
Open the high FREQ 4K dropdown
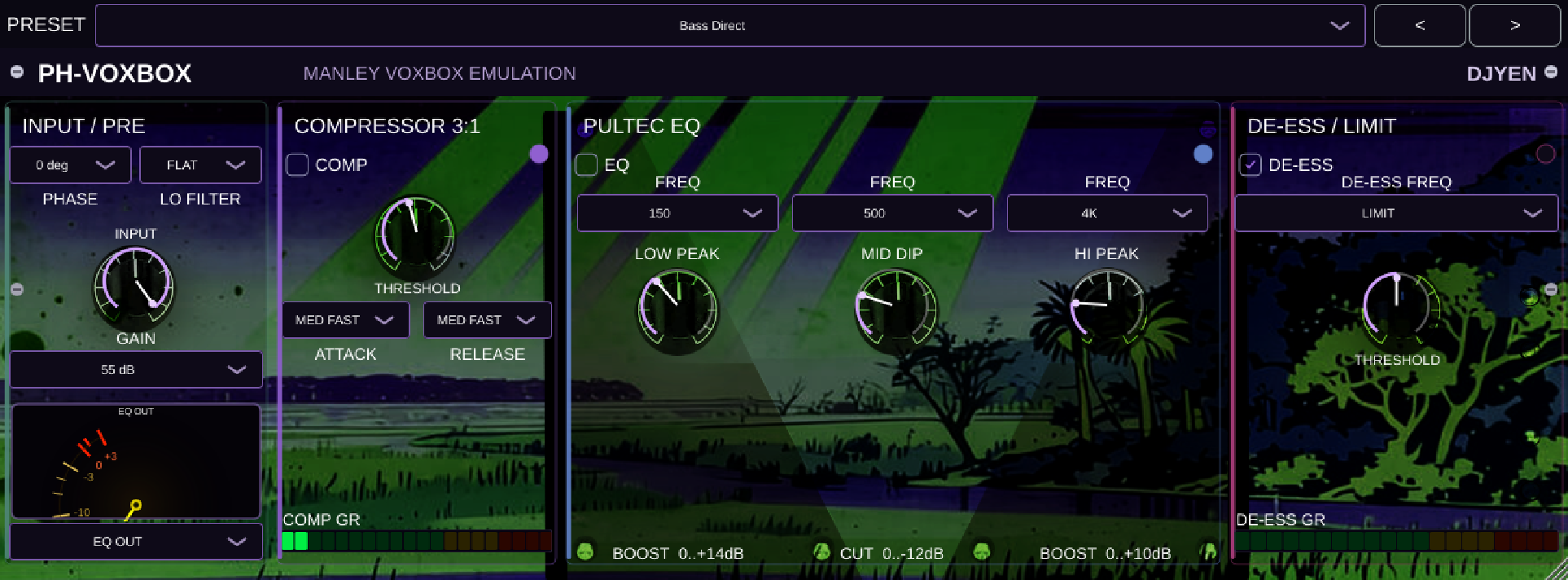pyautogui.click(x=1107, y=213)
